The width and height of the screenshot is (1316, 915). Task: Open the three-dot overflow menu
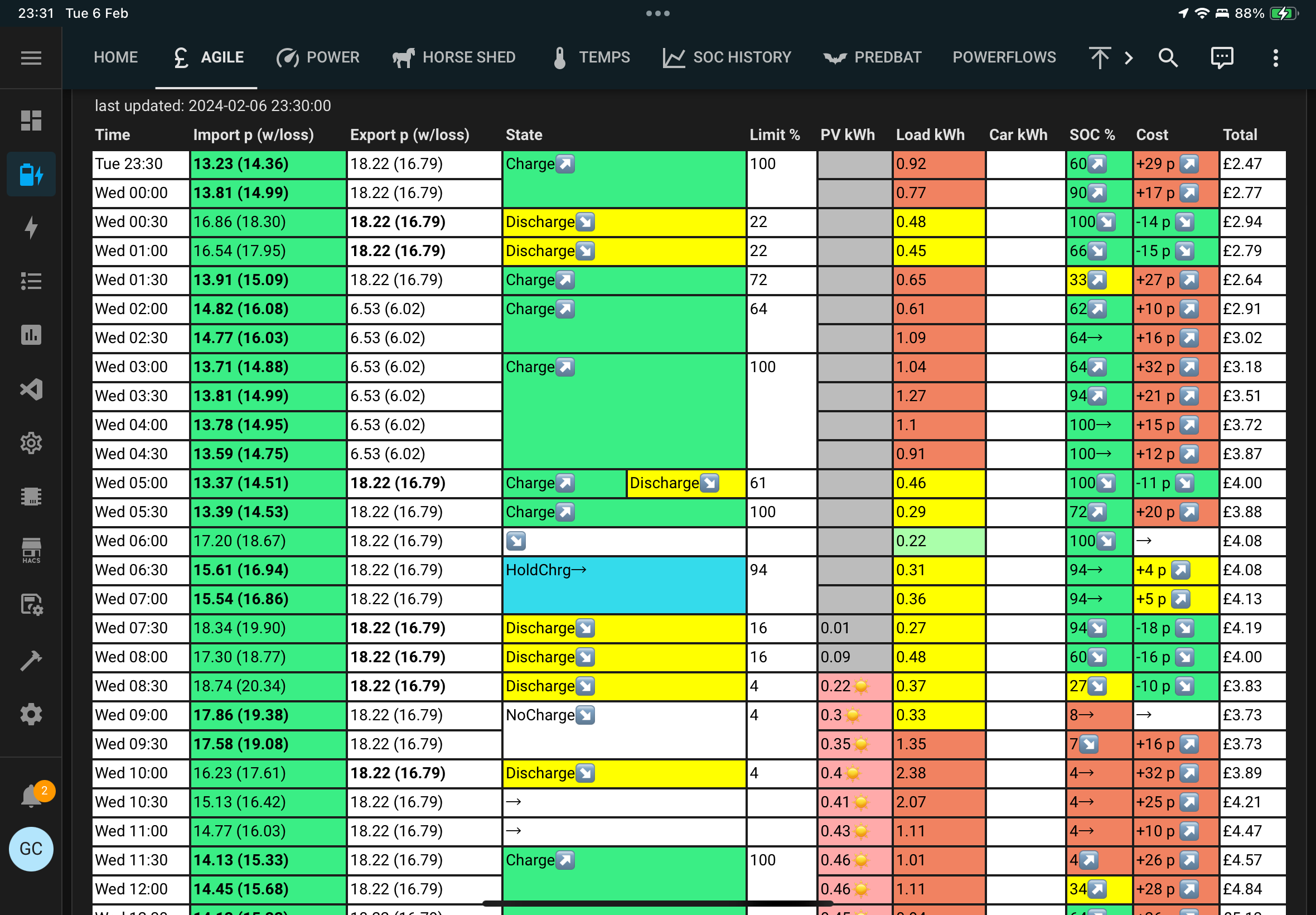[x=1275, y=57]
